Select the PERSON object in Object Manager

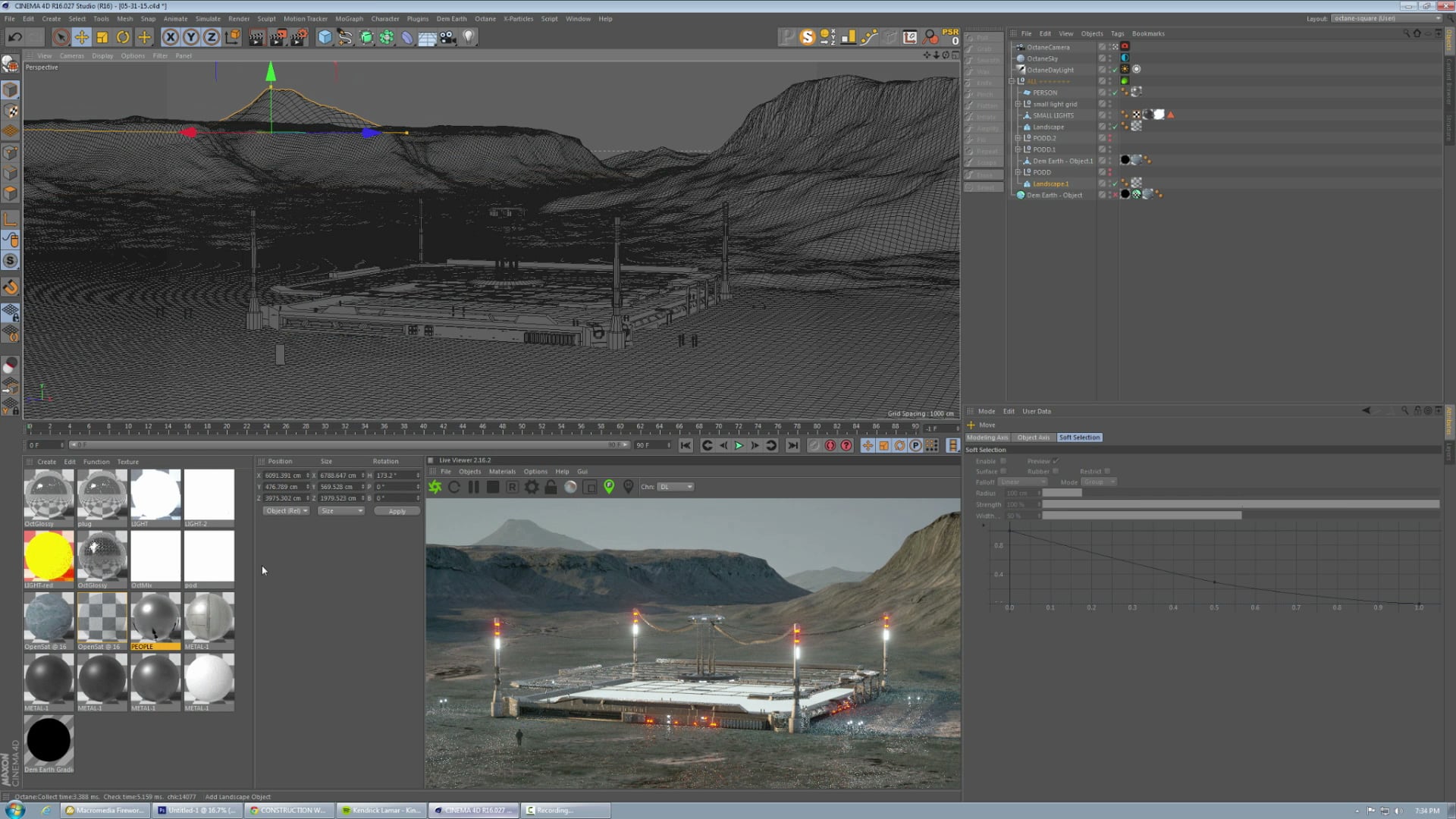pos(1044,93)
